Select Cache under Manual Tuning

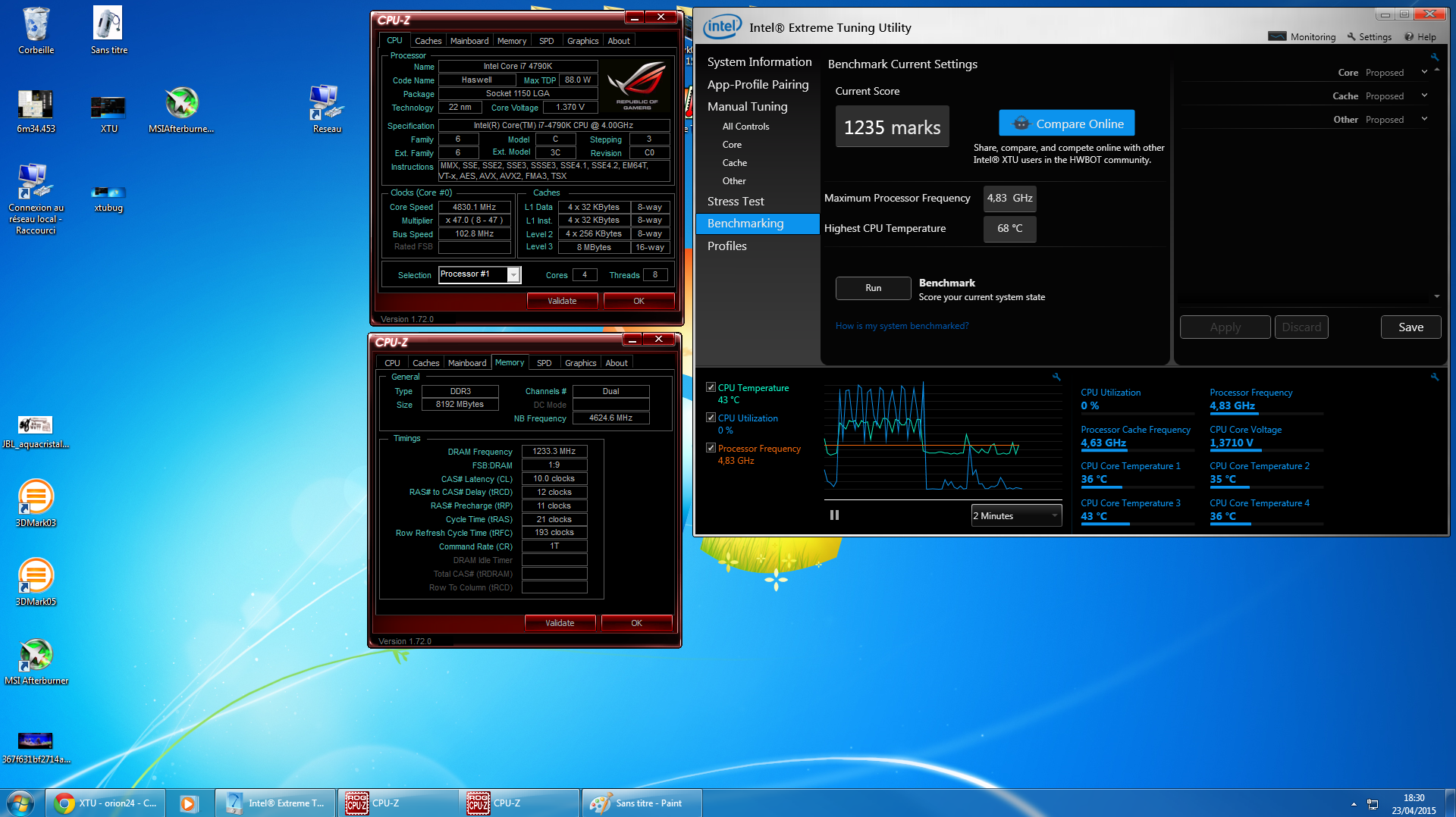pyautogui.click(x=734, y=163)
